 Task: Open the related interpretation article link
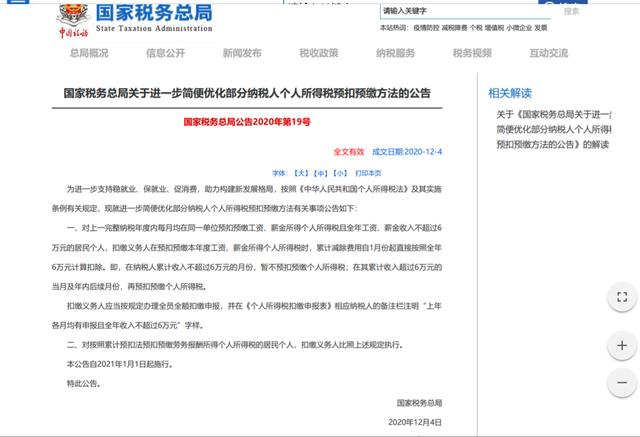click(x=563, y=129)
